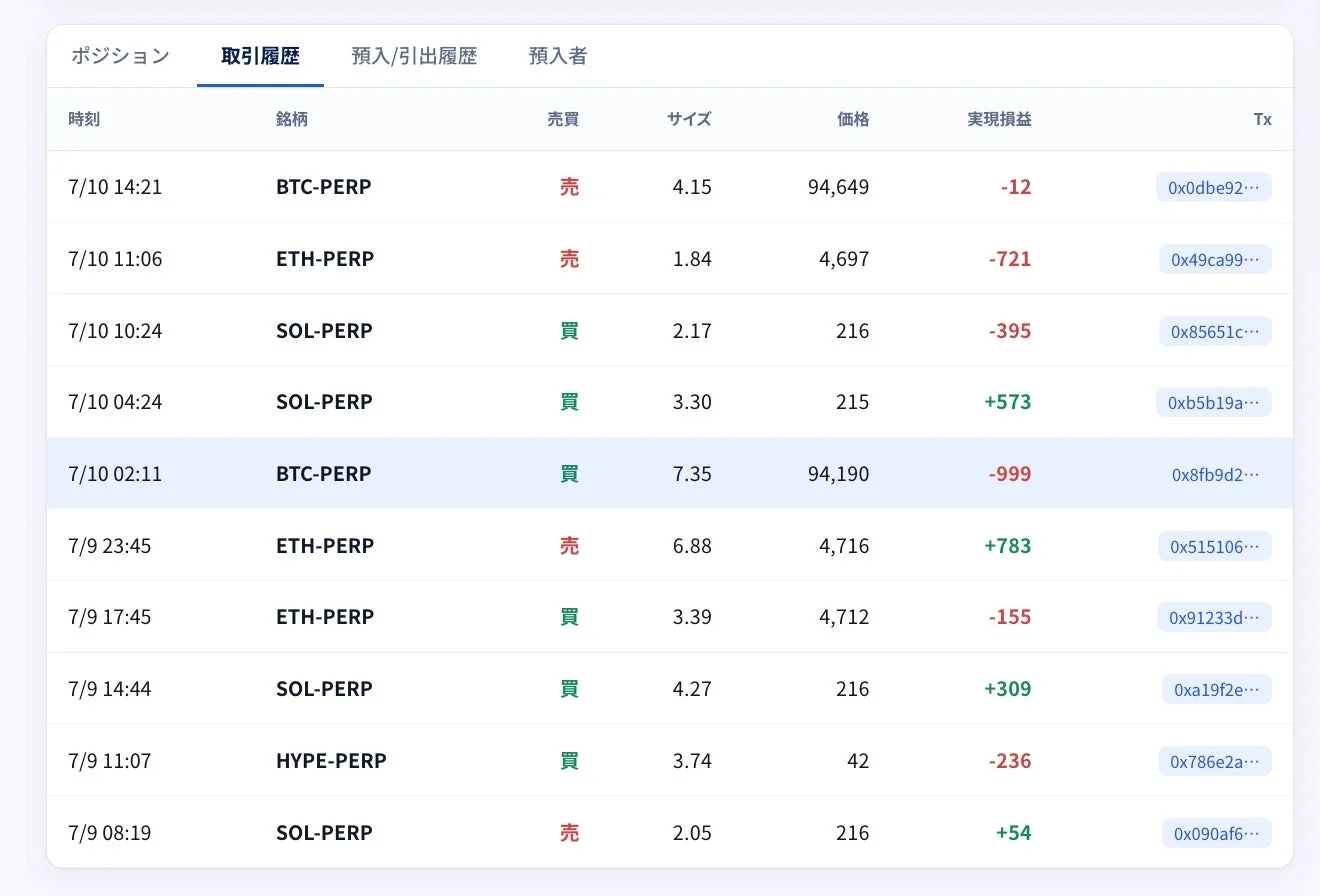Click the サイズ column header

(x=689, y=119)
